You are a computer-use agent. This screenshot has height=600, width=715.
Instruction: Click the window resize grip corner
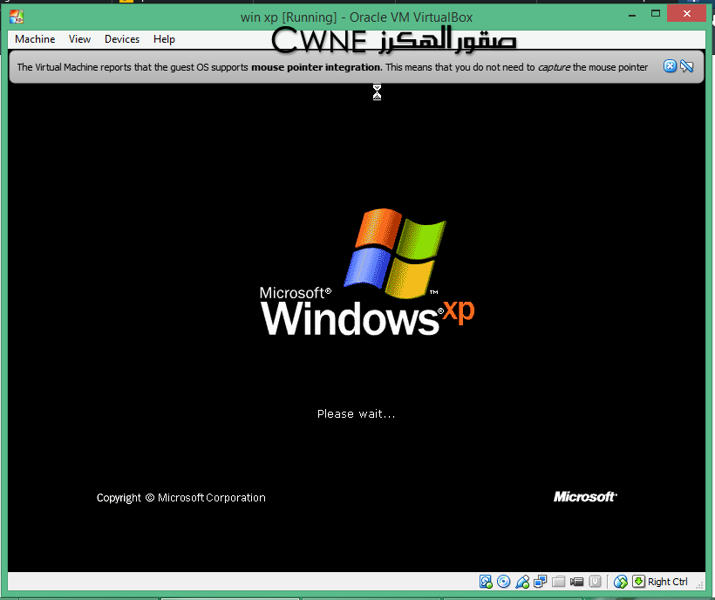(x=700, y=586)
